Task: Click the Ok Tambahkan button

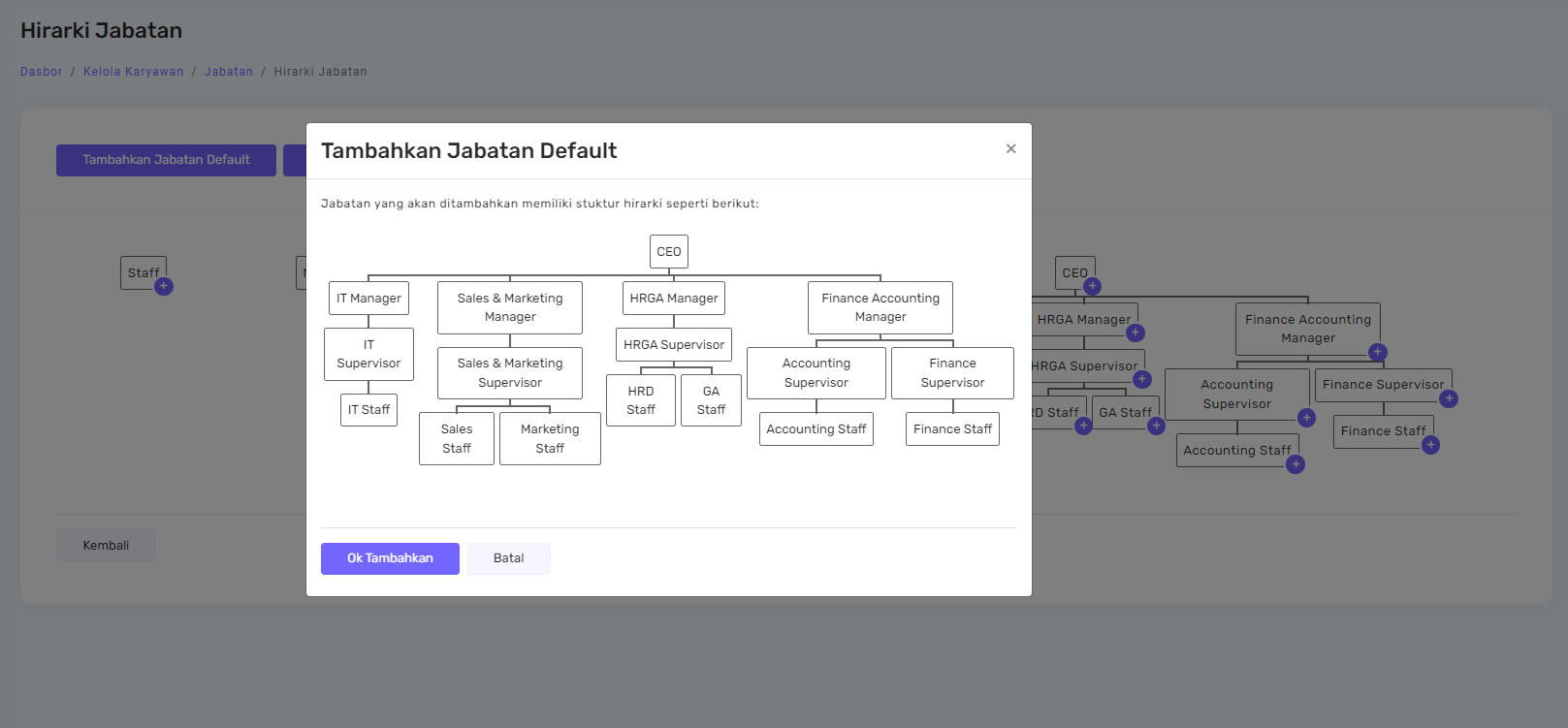Action: [390, 558]
